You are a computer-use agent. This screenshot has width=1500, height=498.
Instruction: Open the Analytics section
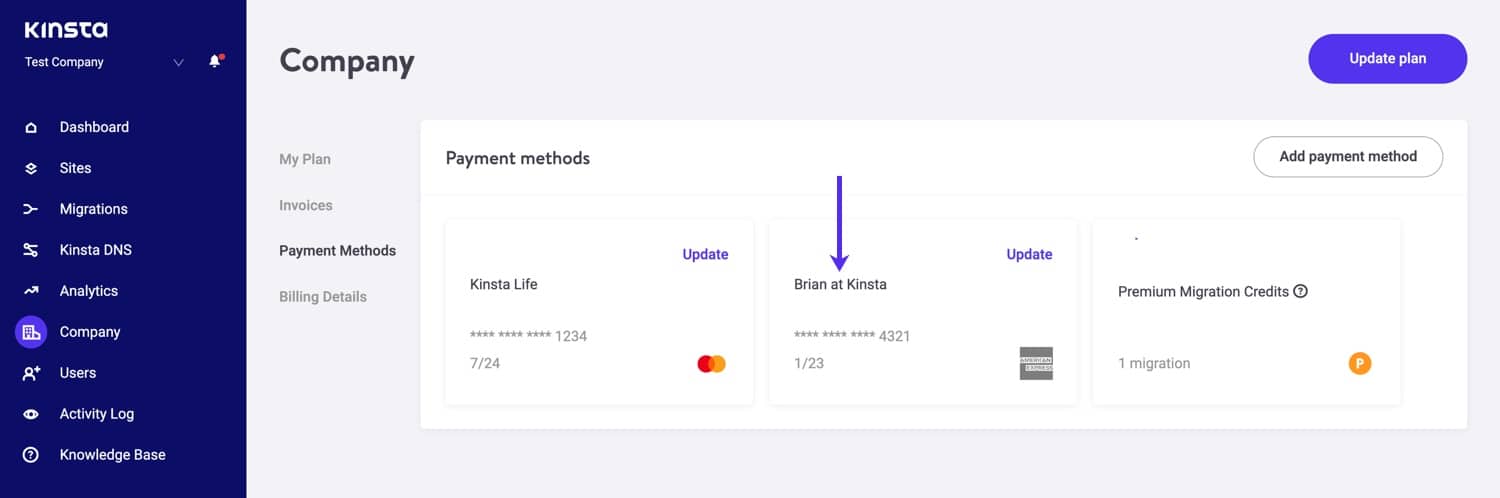(89, 291)
